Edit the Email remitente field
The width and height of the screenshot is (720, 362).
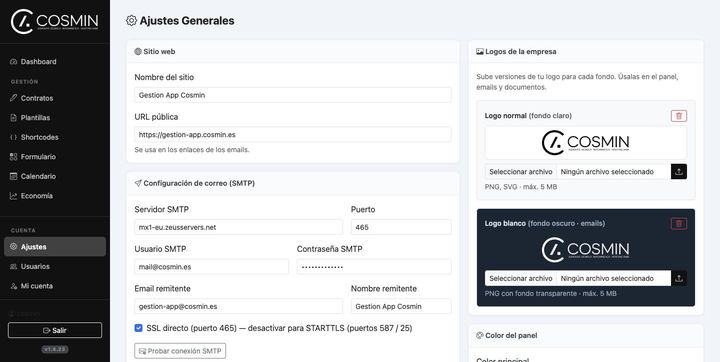[x=238, y=306]
